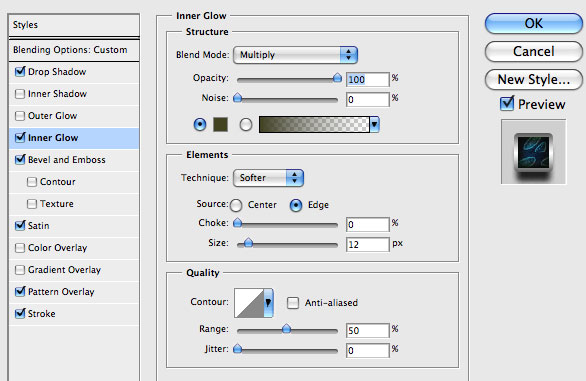The image size is (586, 381).
Task: Enable Outer Glow effect checkbox
Action: 20,116
